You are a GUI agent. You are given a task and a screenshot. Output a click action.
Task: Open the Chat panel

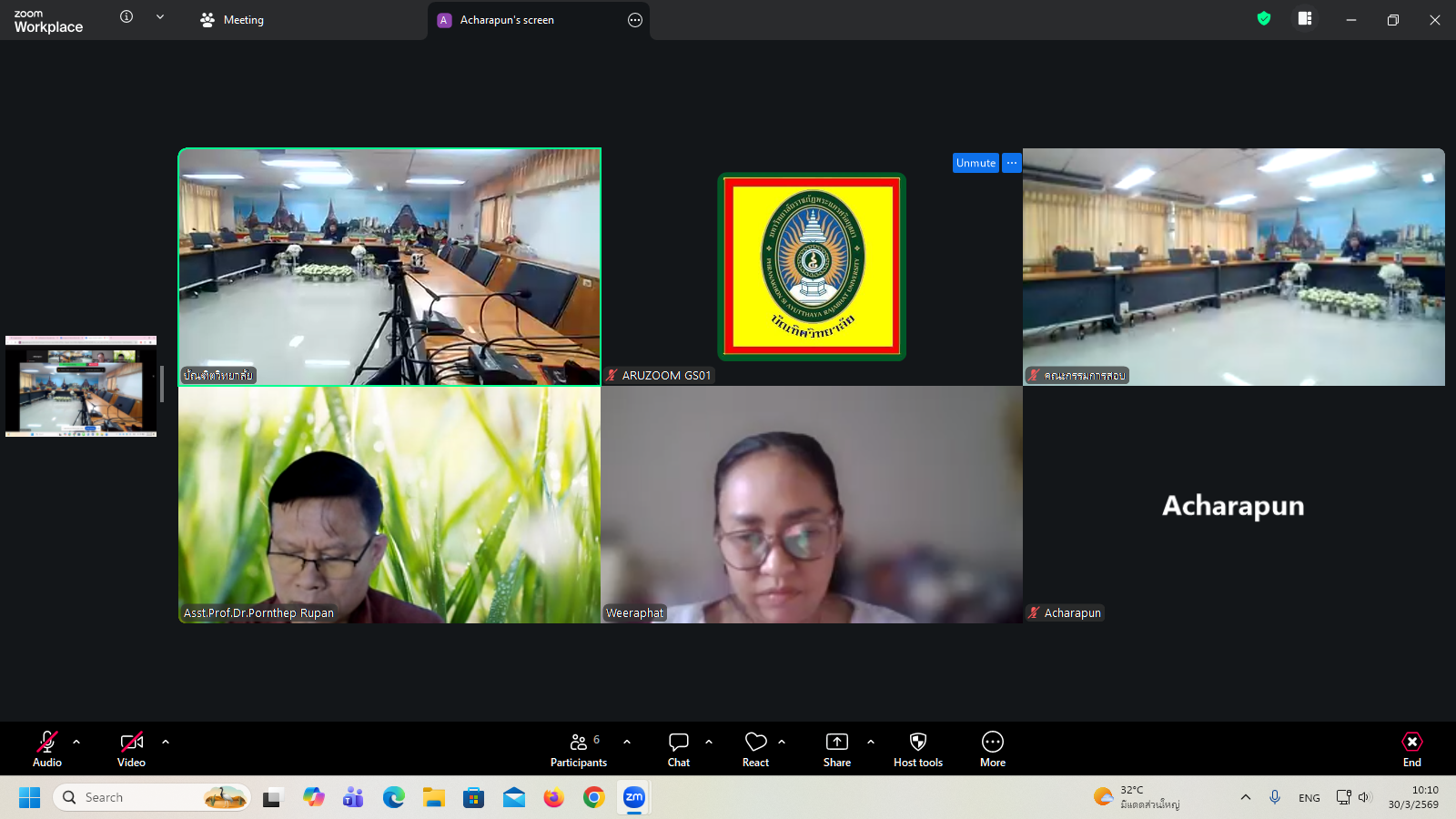pos(678,749)
